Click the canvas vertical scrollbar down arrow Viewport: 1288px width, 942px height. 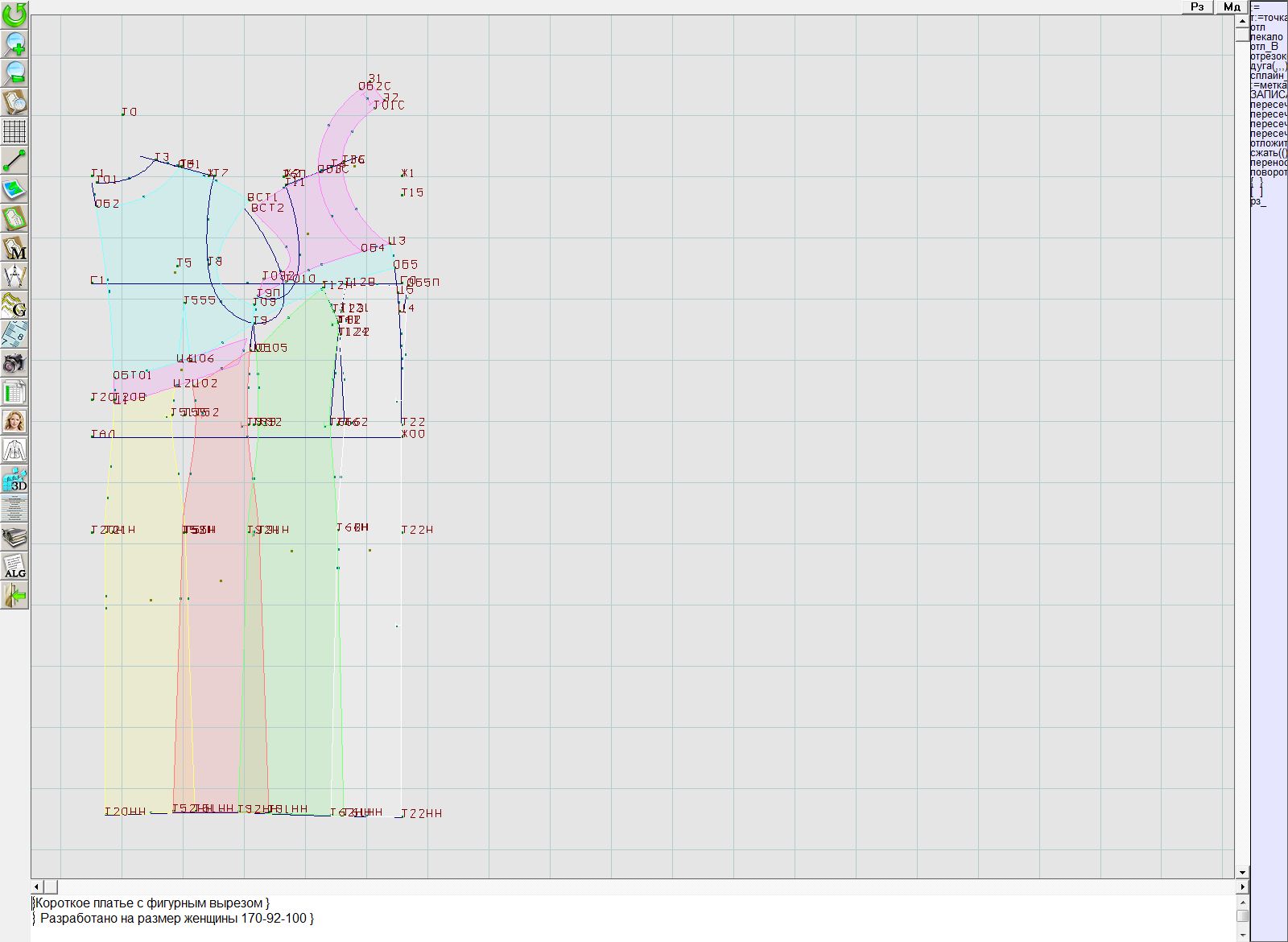pyautogui.click(x=1242, y=872)
